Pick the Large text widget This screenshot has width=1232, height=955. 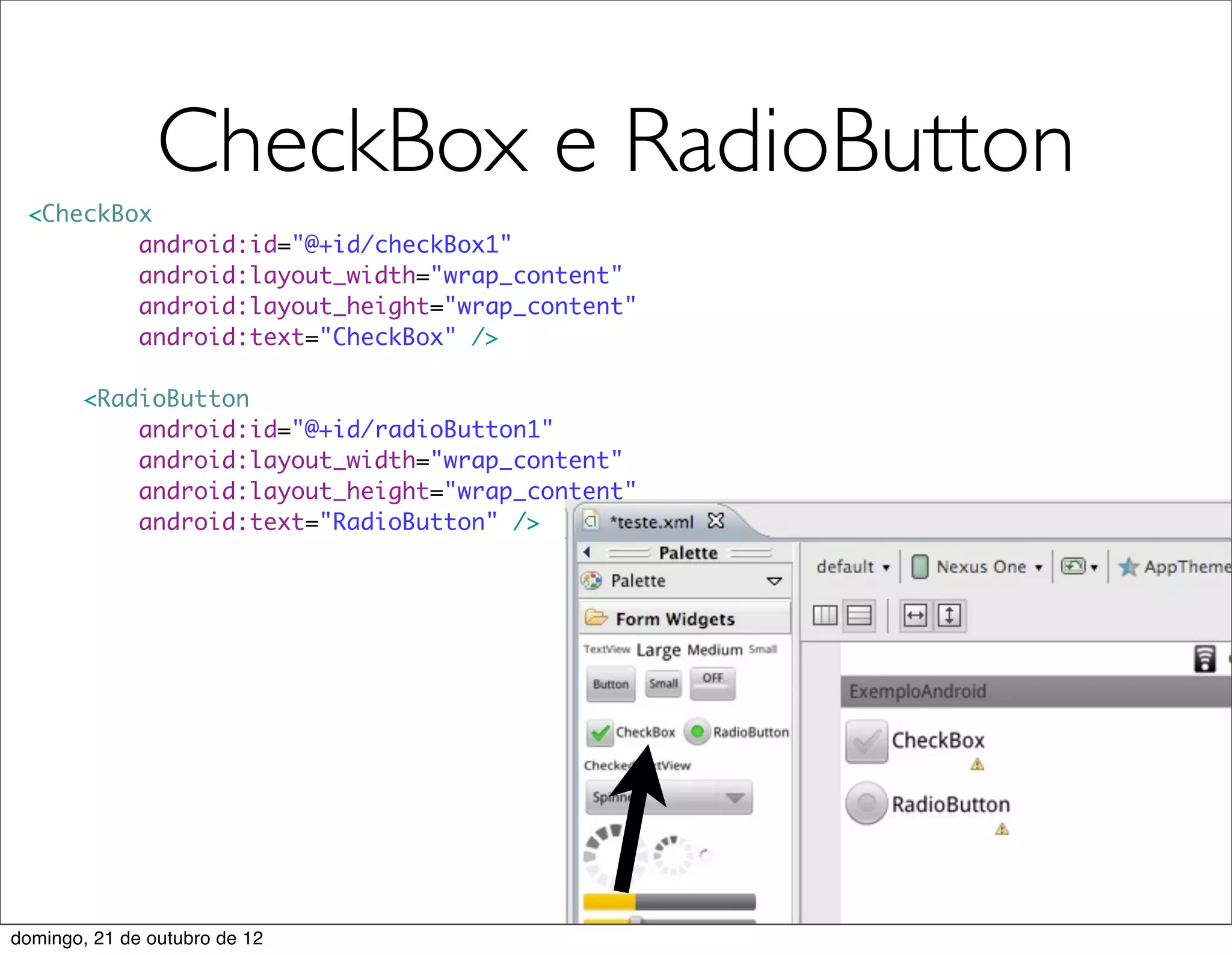pyautogui.click(x=659, y=651)
